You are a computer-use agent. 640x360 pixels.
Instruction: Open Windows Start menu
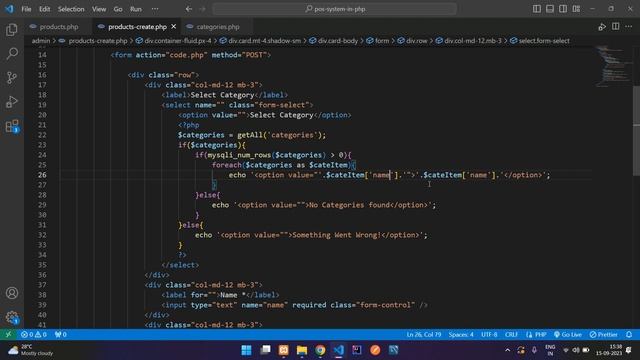tap(247, 350)
